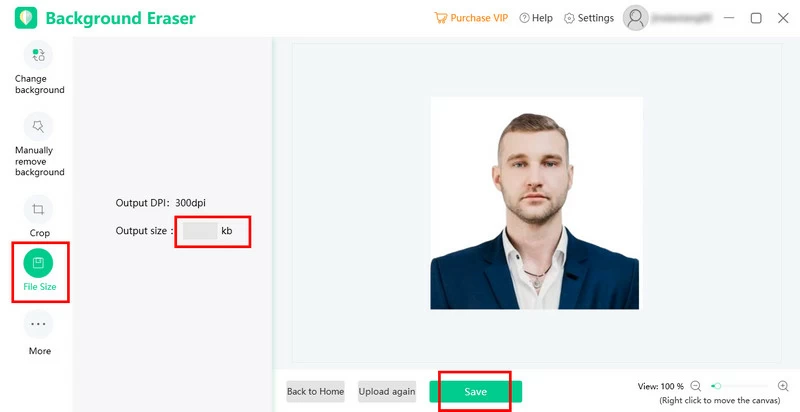Viewport: 800px width, 412px height.
Task: Maximize the application window
Action: click(x=756, y=18)
